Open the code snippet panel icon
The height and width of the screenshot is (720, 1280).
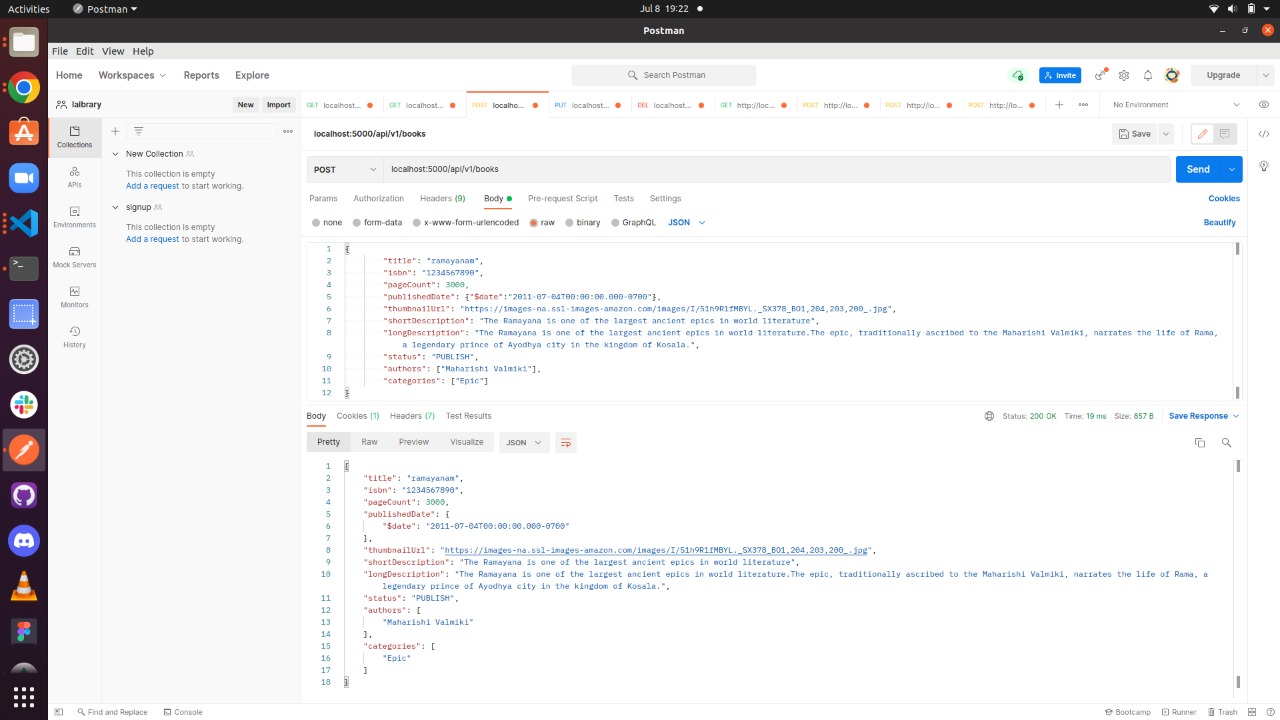click(1264, 134)
